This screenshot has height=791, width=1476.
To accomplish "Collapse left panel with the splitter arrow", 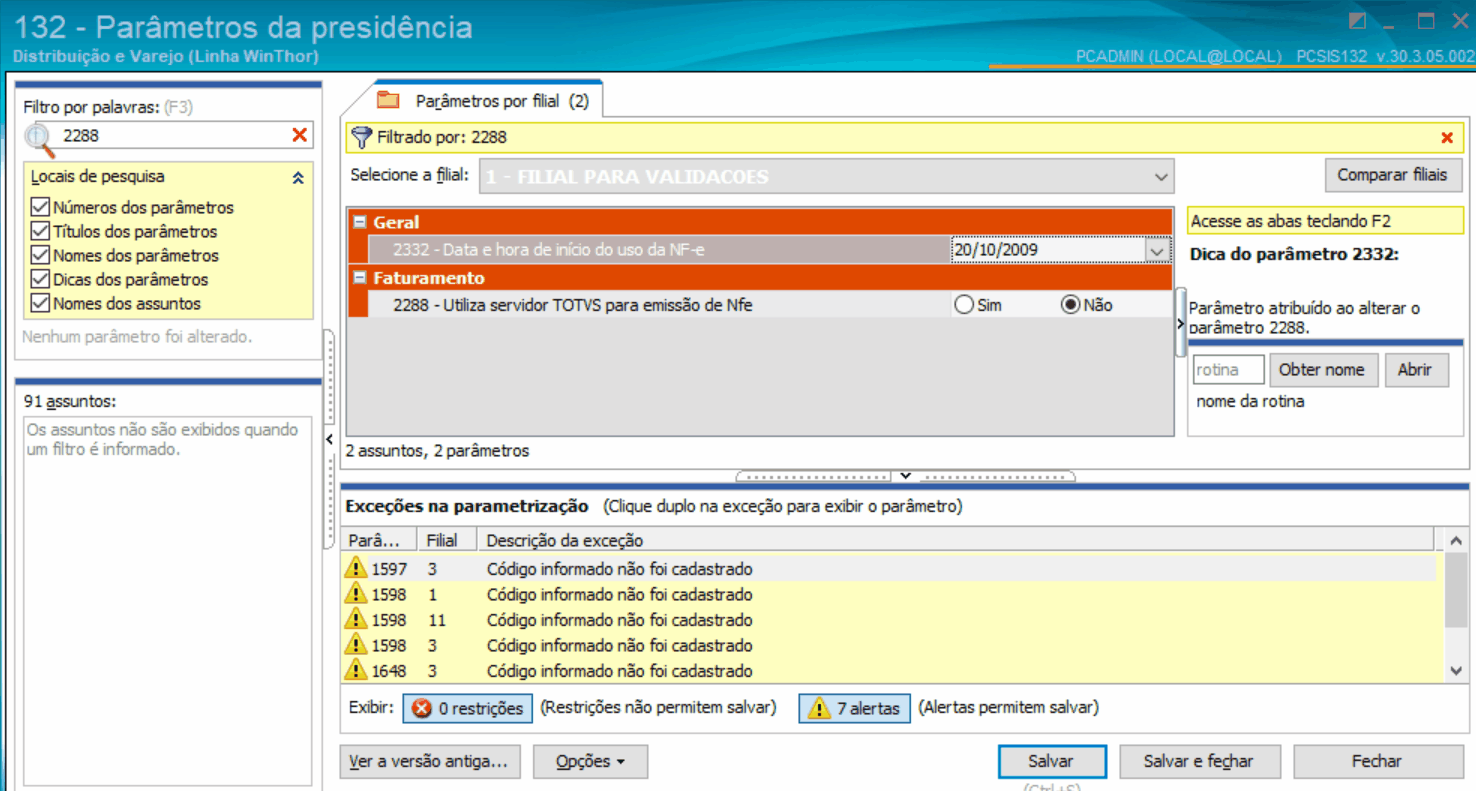I will pyautogui.click(x=330, y=439).
